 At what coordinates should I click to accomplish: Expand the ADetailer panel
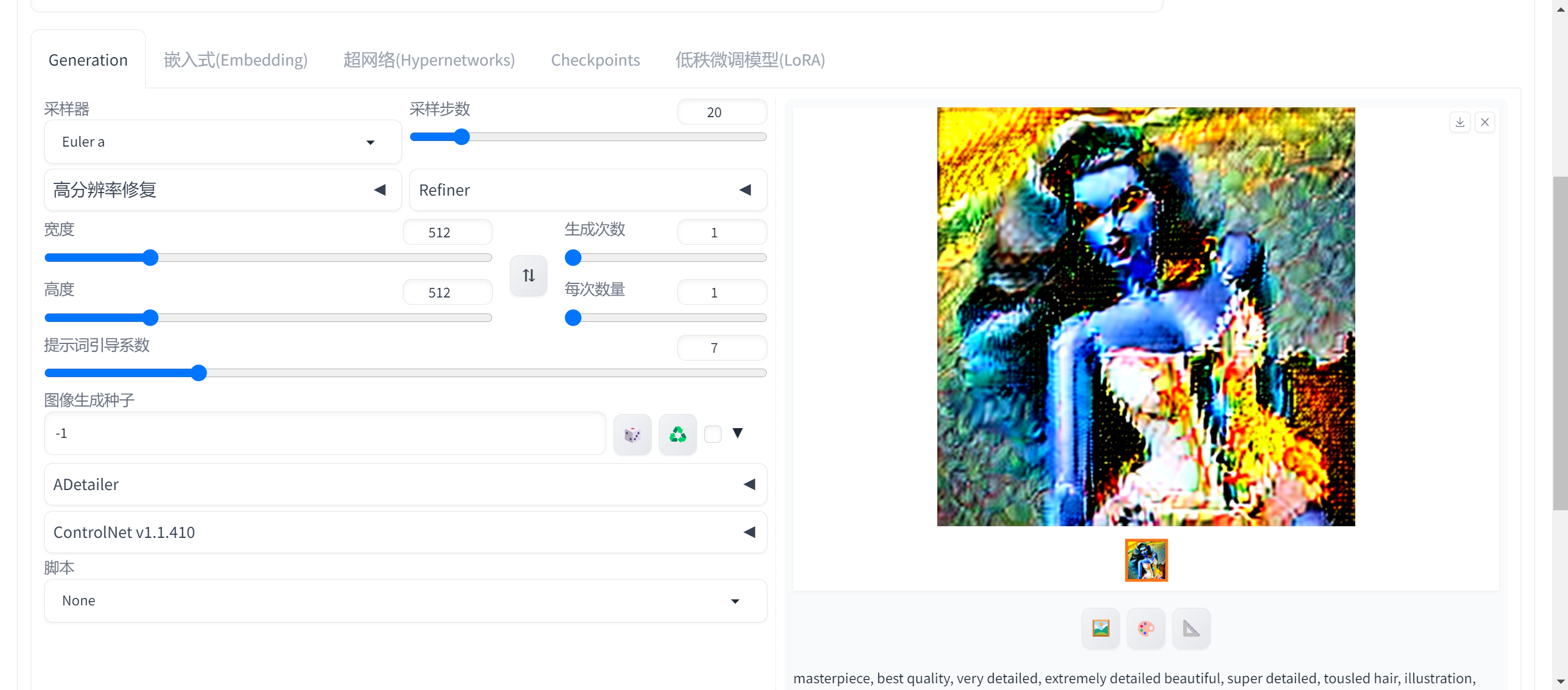tap(405, 485)
